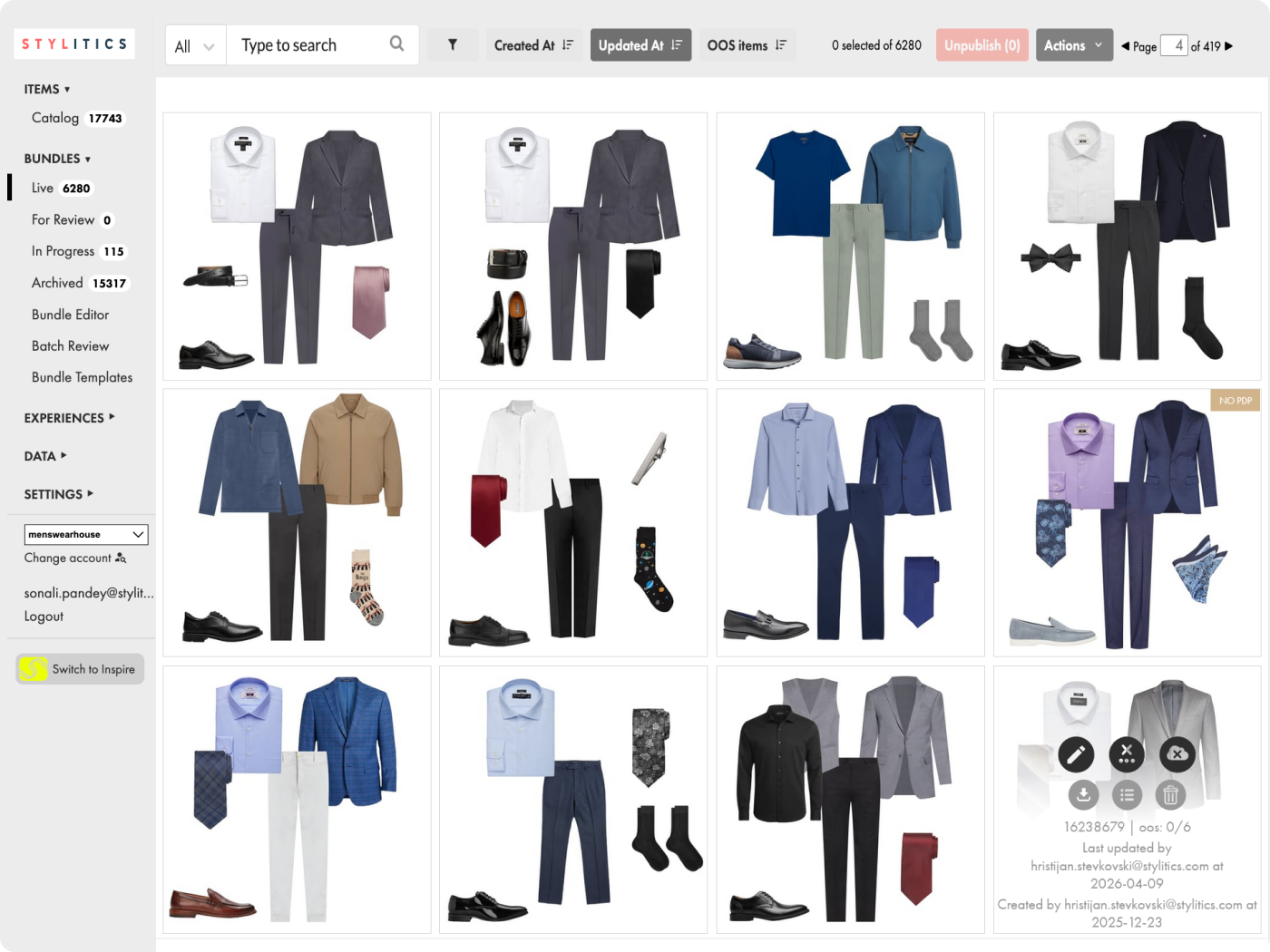Screen dimensions: 1270x952
Task: Open the funnel filter in the toolbar
Action: [452, 44]
